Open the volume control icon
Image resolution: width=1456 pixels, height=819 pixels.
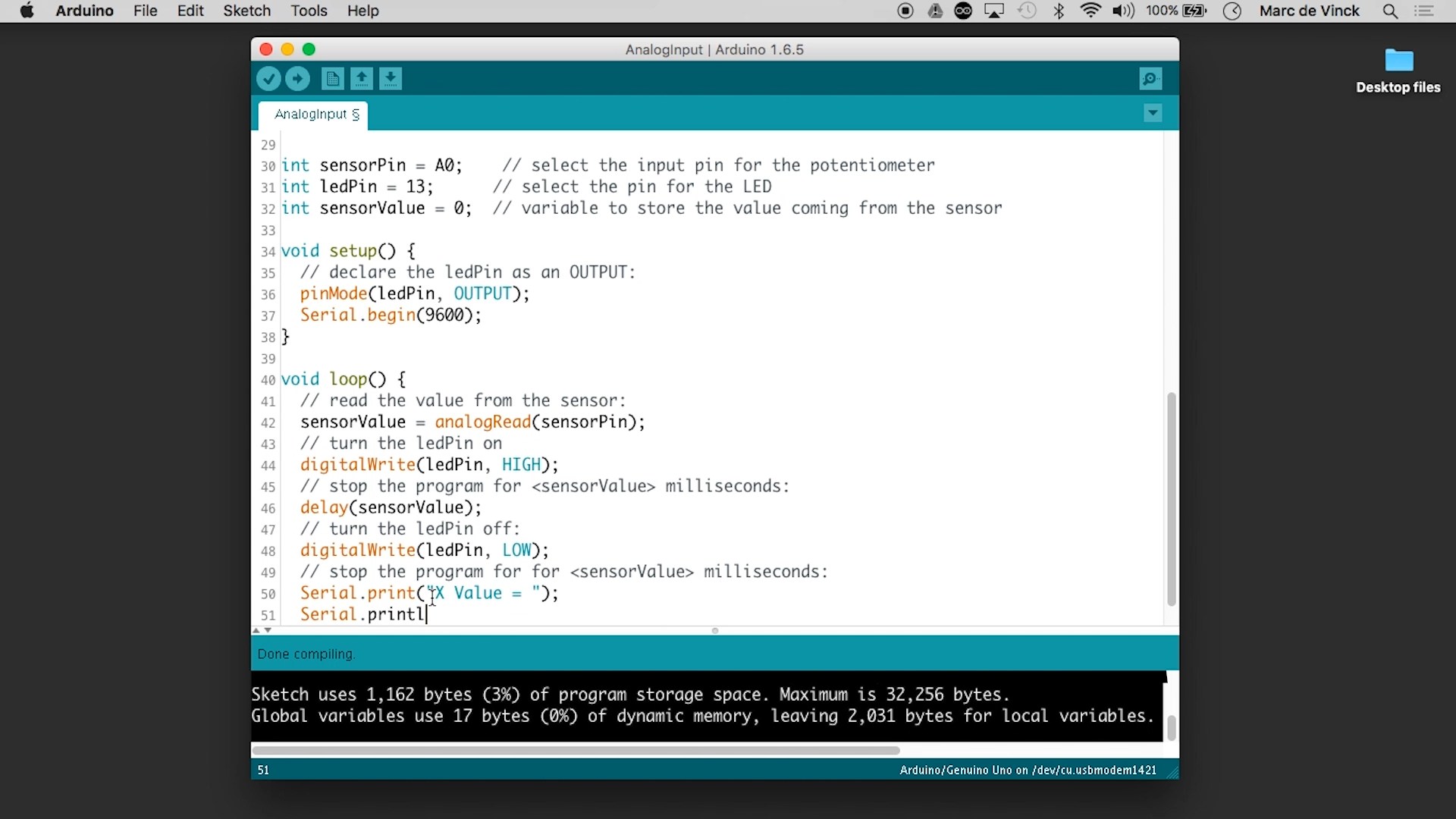(1123, 11)
